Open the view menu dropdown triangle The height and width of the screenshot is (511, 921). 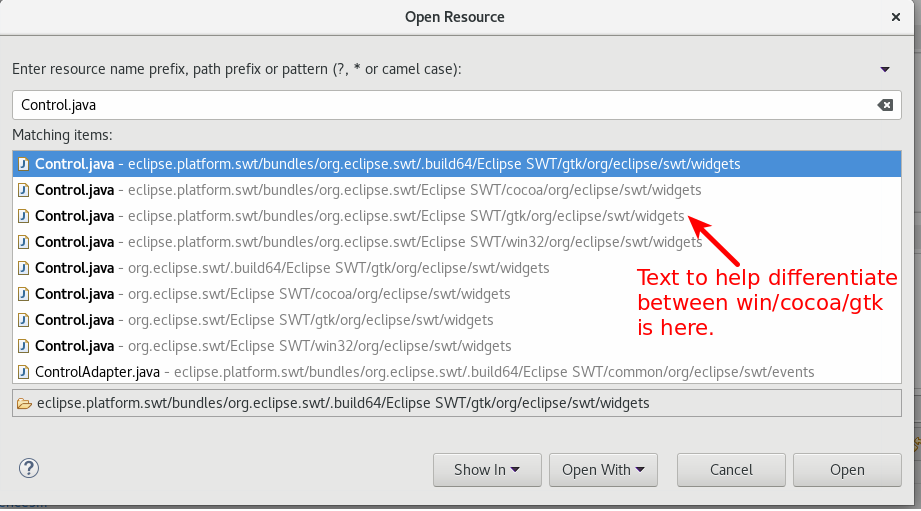pyautogui.click(x=885, y=69)
